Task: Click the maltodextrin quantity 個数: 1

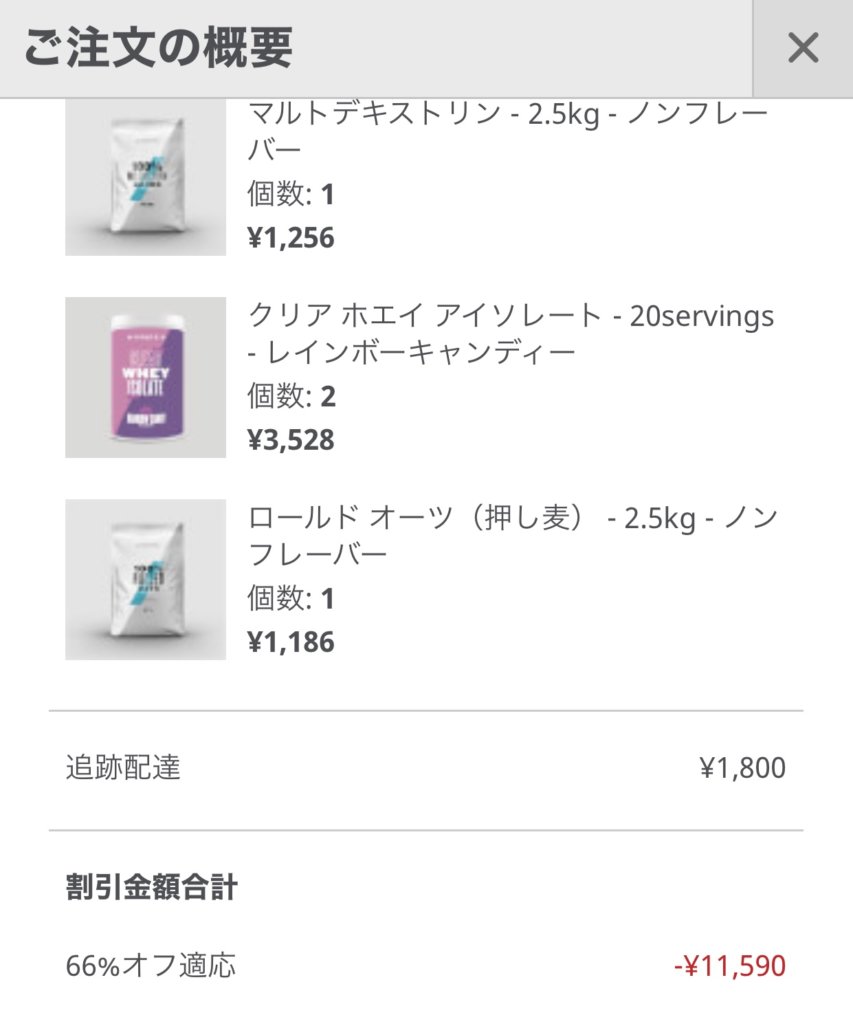Action: 291,194
